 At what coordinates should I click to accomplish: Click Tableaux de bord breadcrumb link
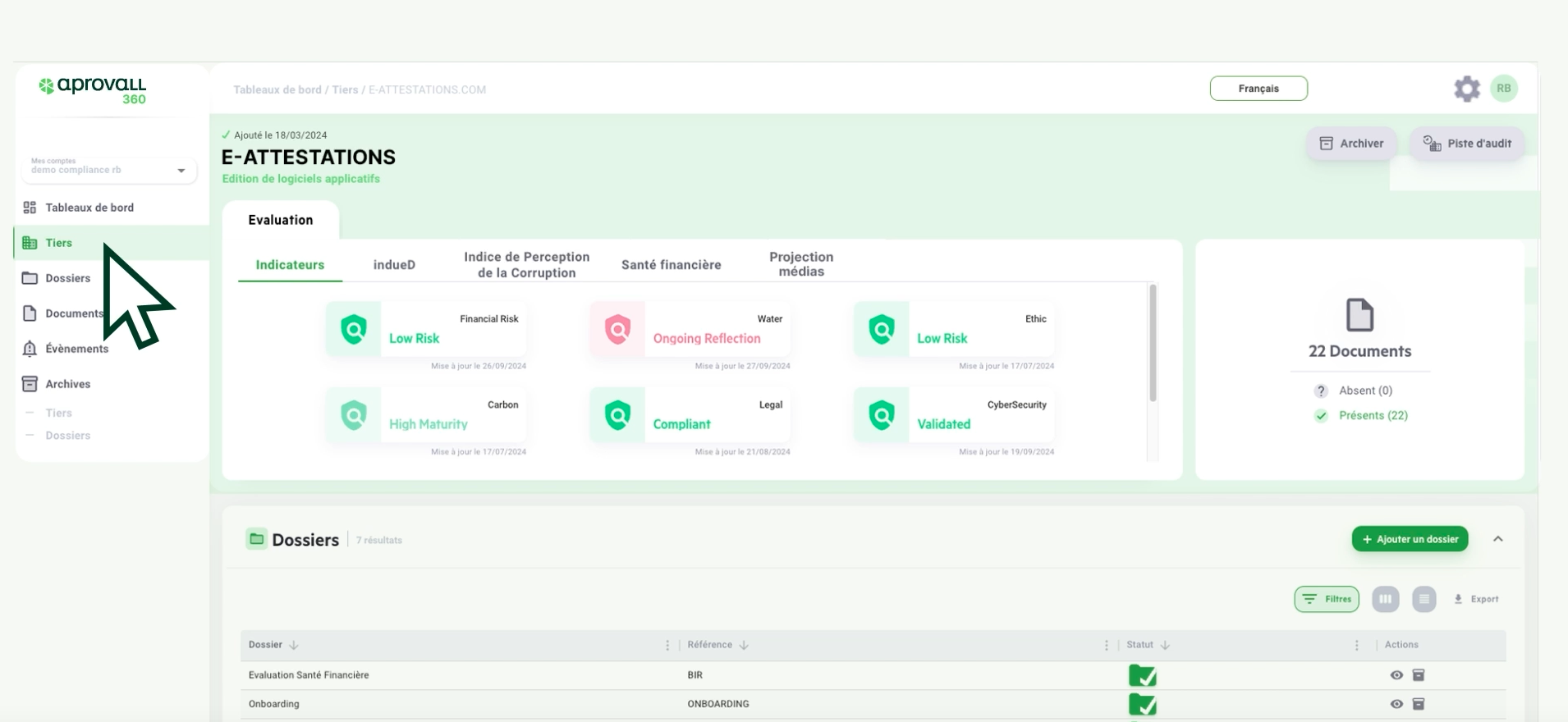tap(277, 89)
